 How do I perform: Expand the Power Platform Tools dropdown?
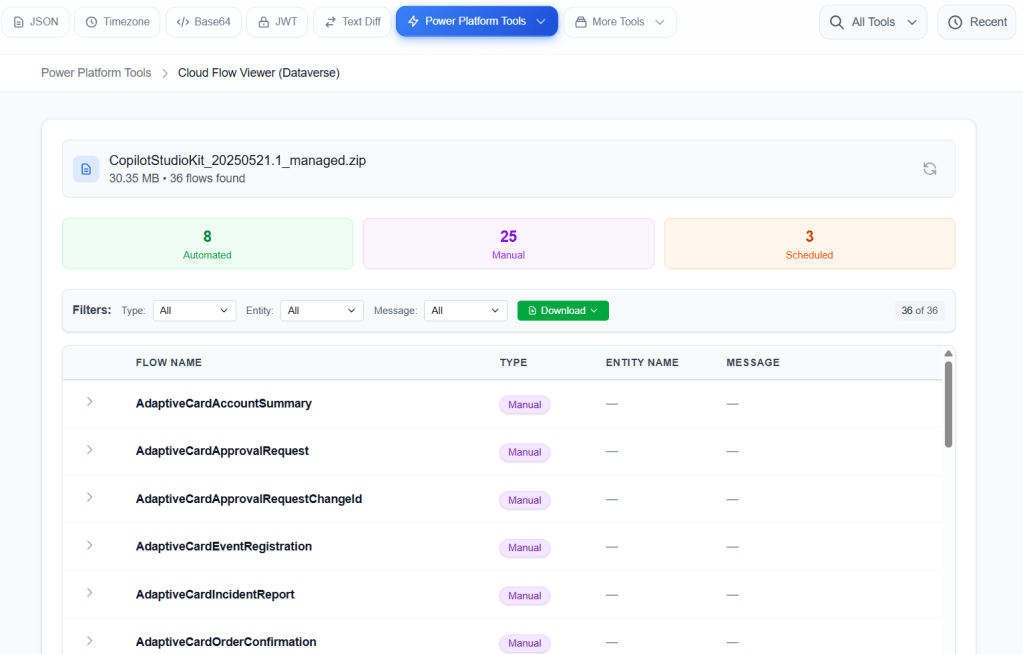pyautogui.click(x=476, y=21)
